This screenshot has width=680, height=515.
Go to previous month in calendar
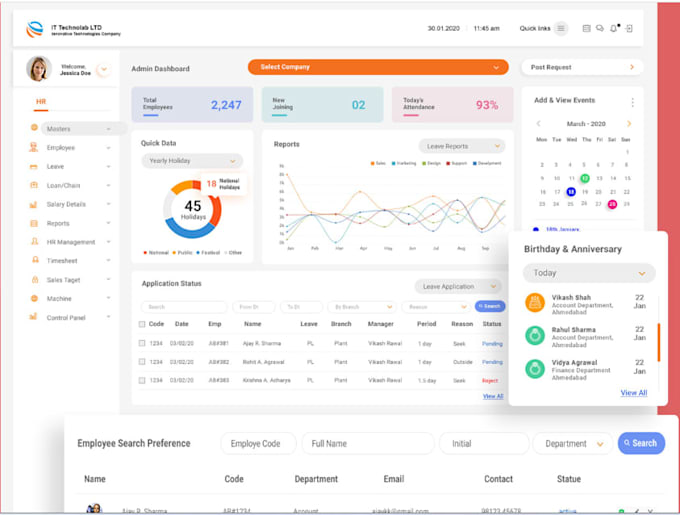(538, 124)
